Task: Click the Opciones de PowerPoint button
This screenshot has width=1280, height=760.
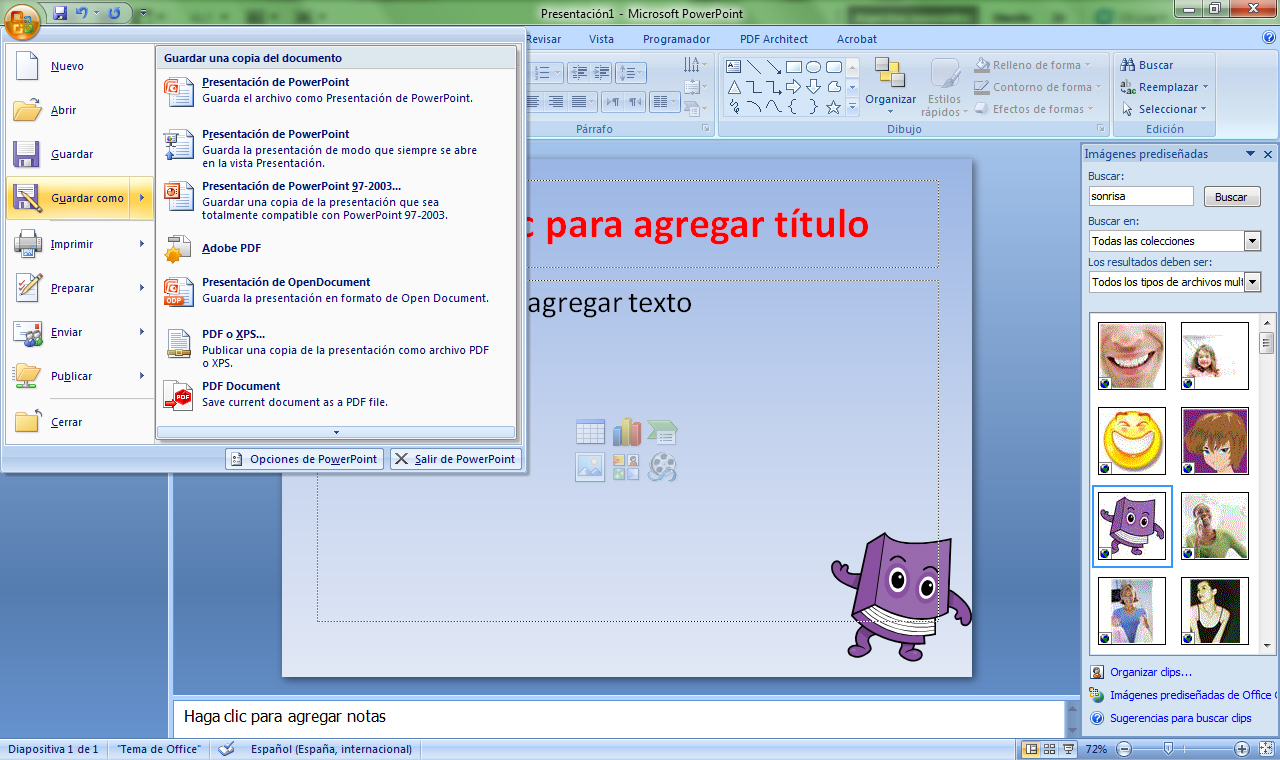Action: [304, 459]
